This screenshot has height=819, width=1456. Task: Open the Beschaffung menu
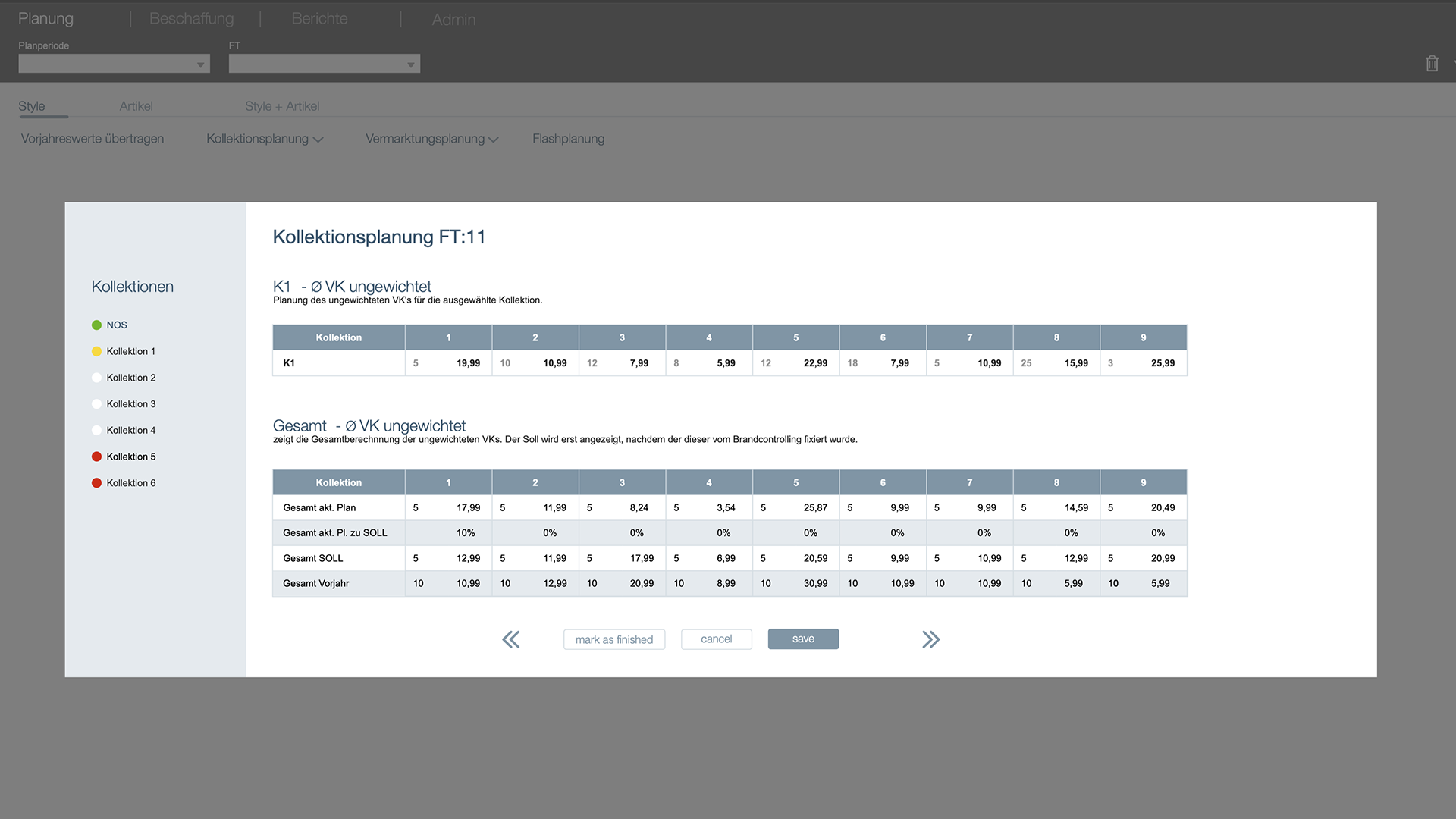tap(191, 19)
